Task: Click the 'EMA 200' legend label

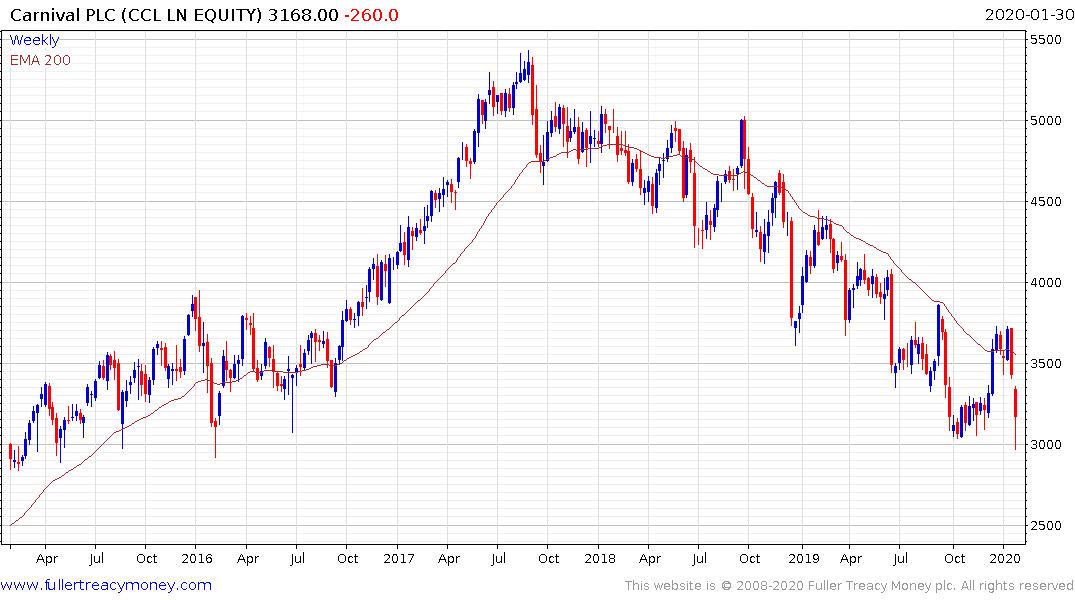Action: point(40,60)
